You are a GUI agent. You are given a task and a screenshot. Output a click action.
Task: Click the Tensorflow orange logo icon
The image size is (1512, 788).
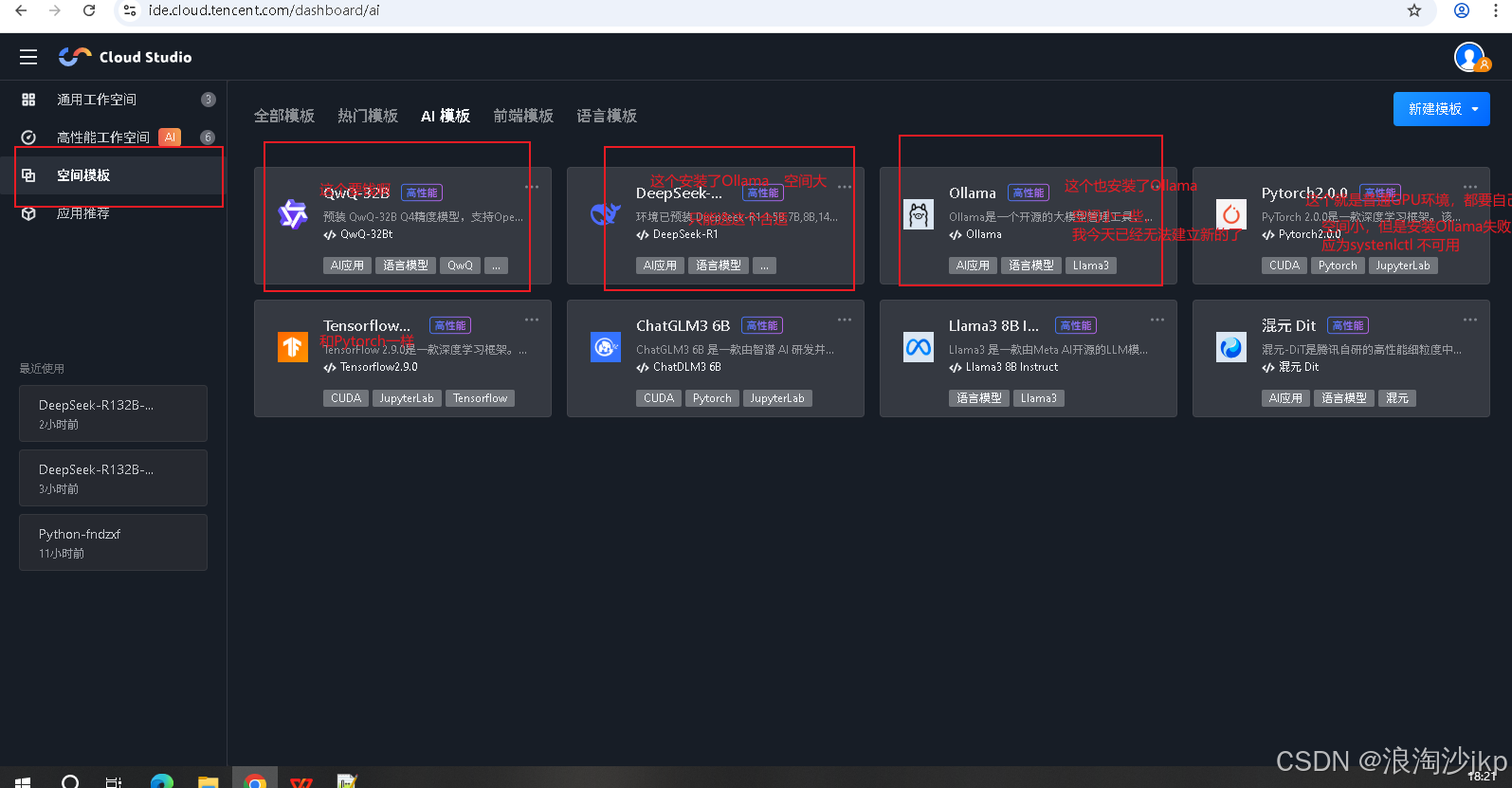click(x=293, y=347)
